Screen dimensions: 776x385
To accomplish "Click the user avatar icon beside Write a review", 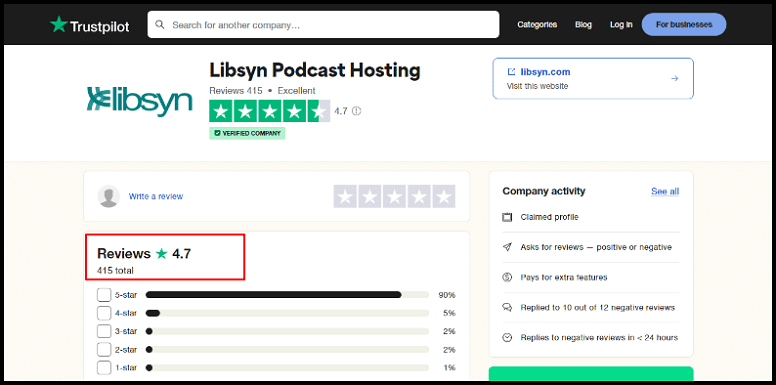I will [x=109, y=196].
